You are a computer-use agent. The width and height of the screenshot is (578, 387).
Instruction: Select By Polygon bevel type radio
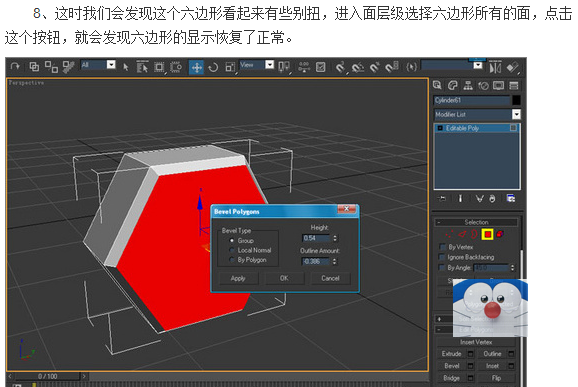(x=232, y=260)
